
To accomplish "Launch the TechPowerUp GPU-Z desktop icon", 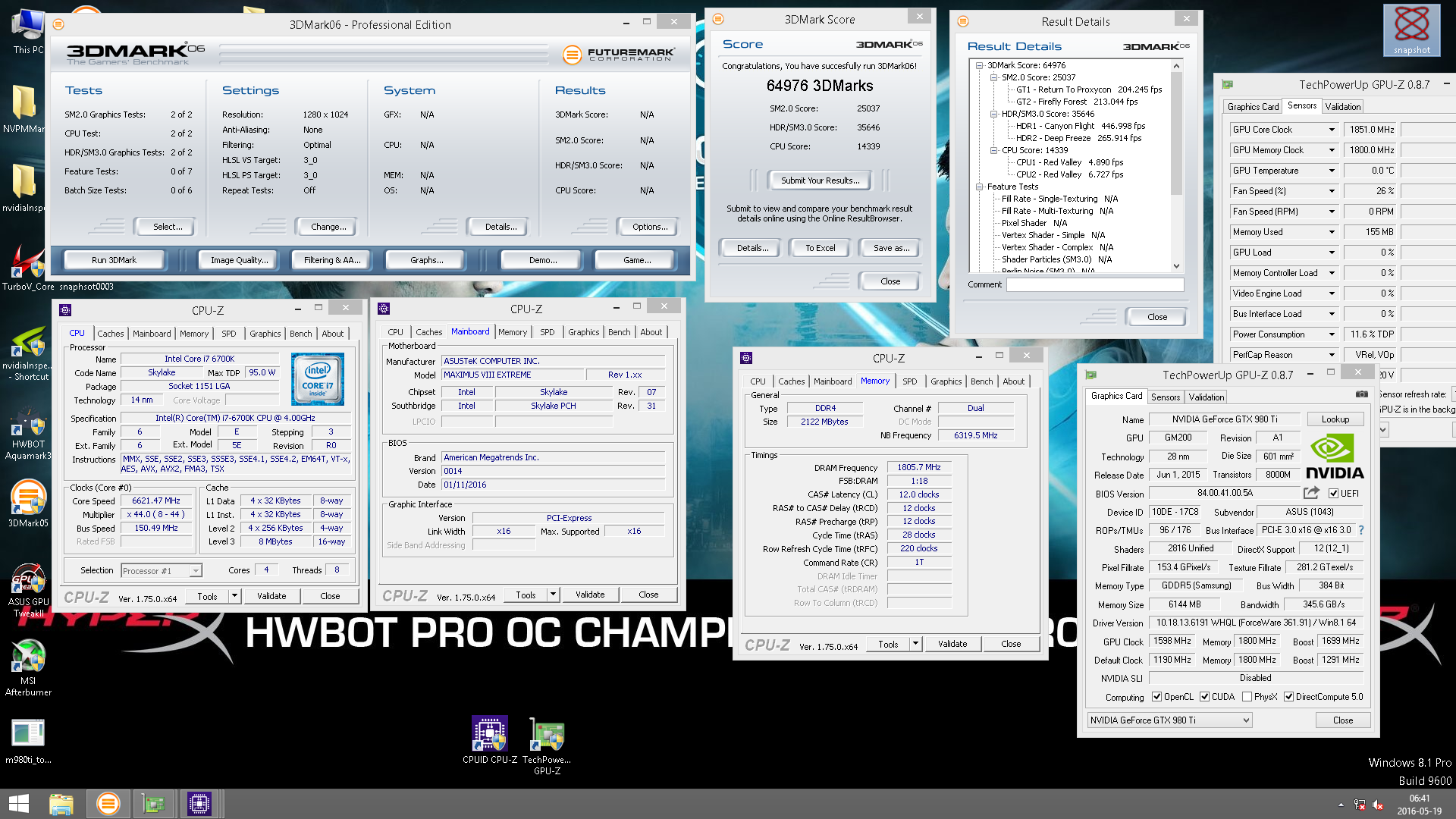I will [547, 745].
